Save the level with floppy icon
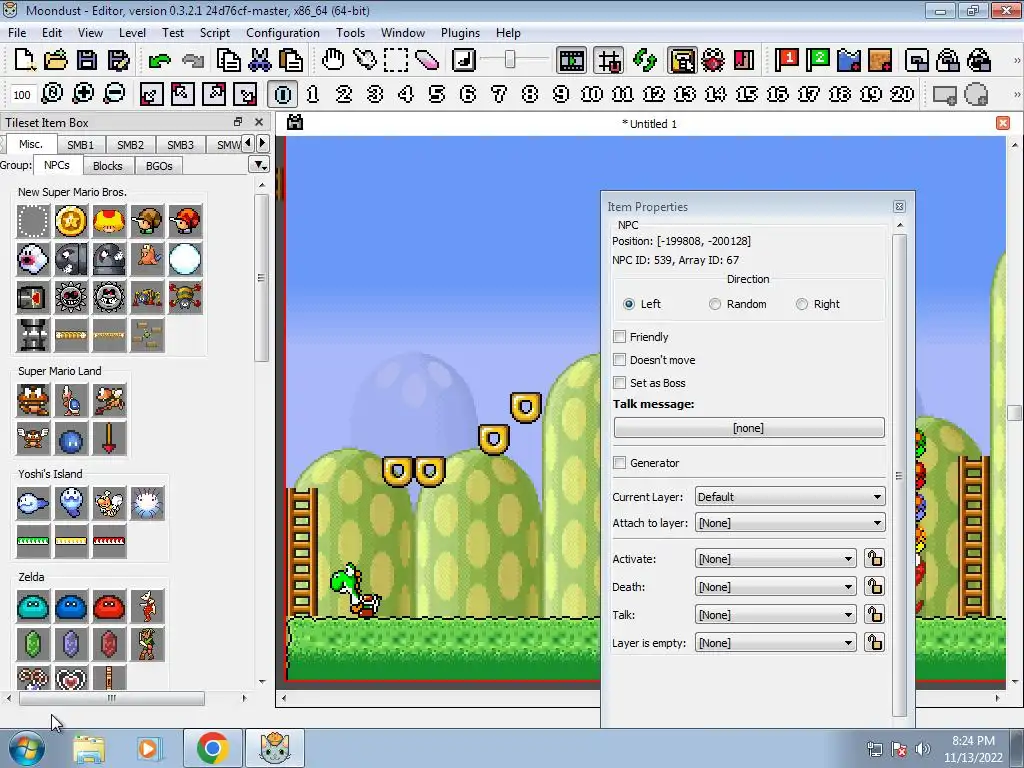This screenshot has width=1024, height=768. [x=87, y=60]
